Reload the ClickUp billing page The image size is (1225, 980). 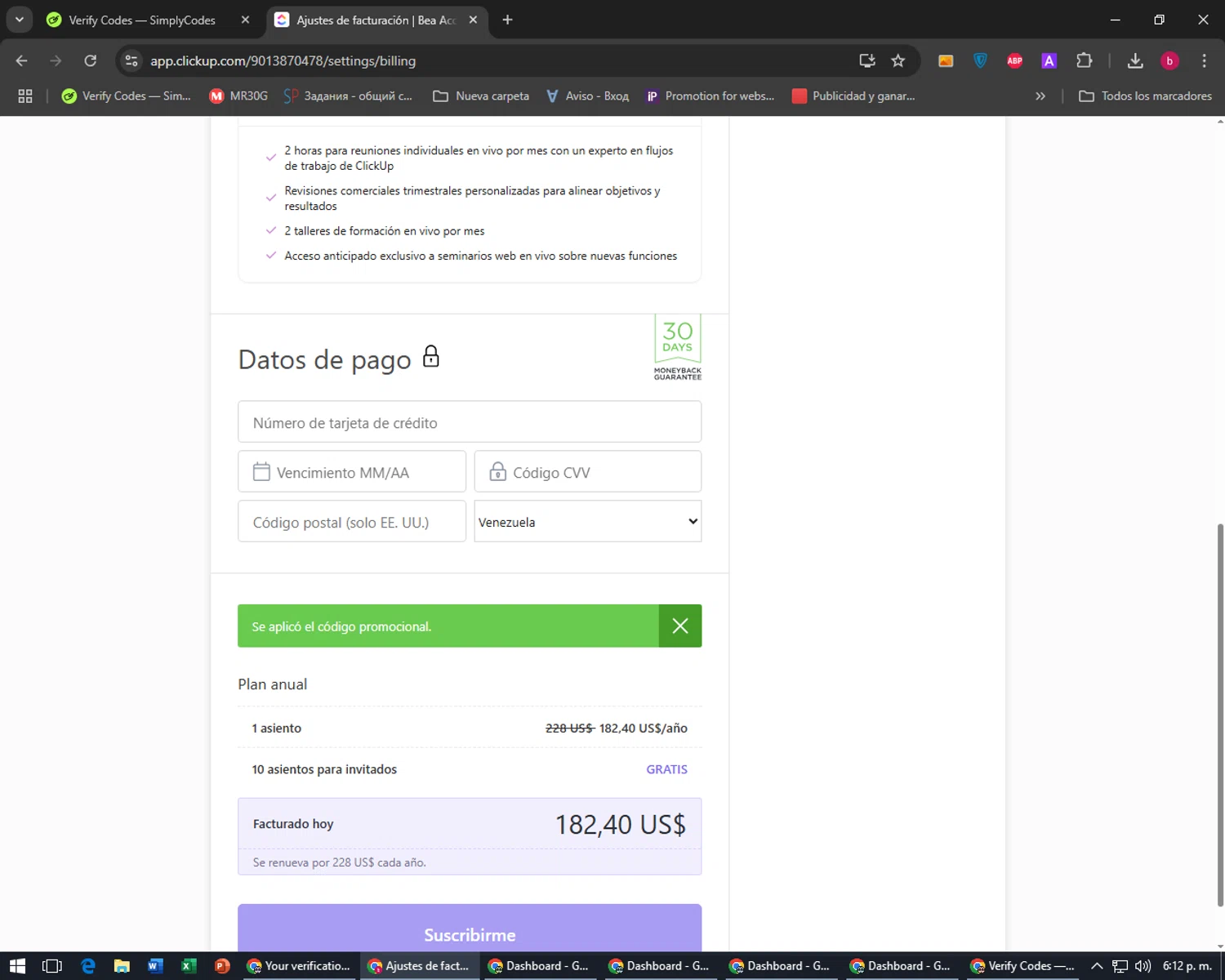(91, 60)
